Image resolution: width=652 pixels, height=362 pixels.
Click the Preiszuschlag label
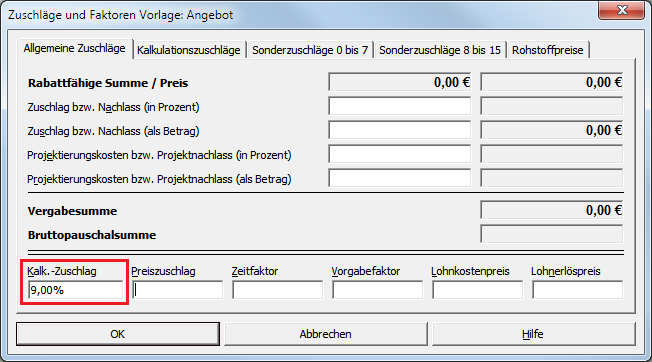tap(163, 271)
